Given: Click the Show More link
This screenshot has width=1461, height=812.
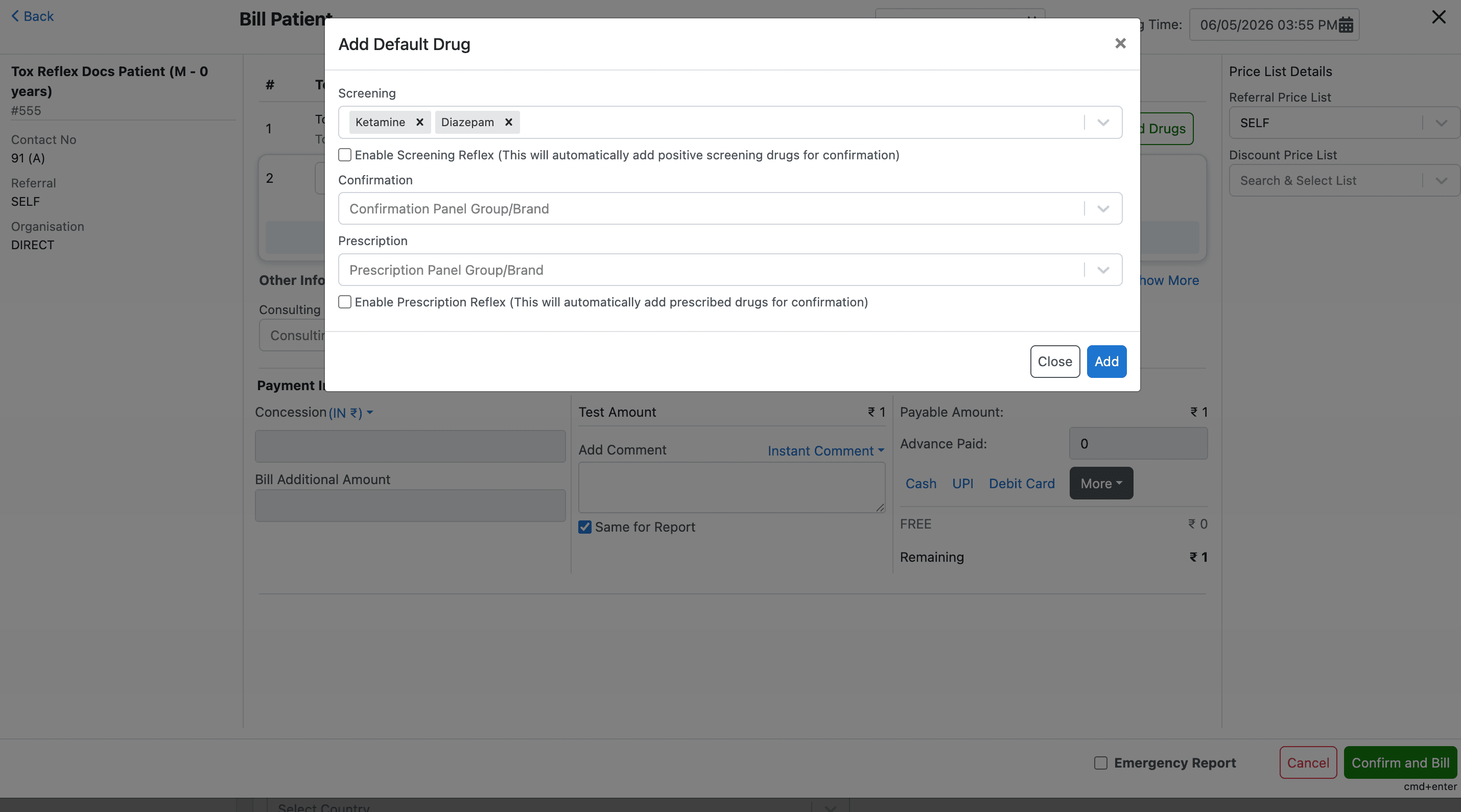Looking at the screenshot, I should click(1169, 280).
